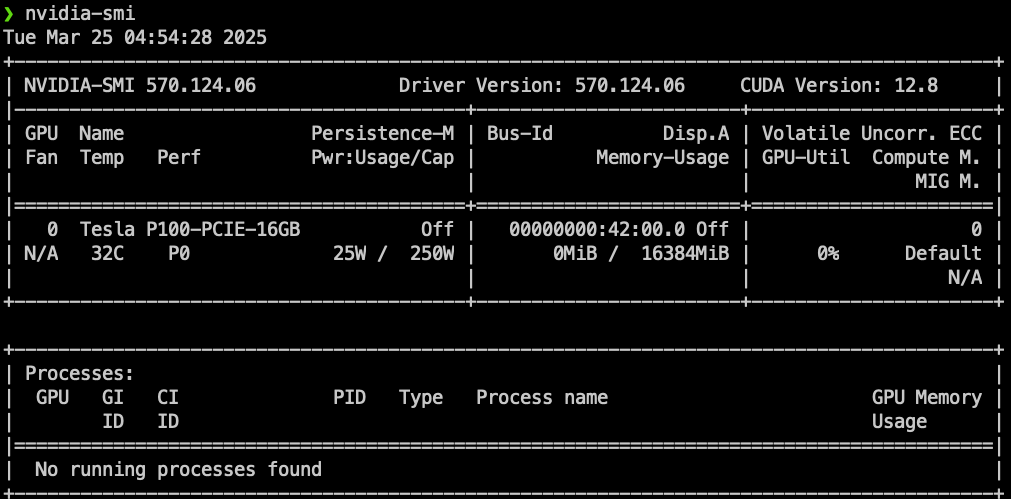Click the 25W power usage value

point(349,254)
